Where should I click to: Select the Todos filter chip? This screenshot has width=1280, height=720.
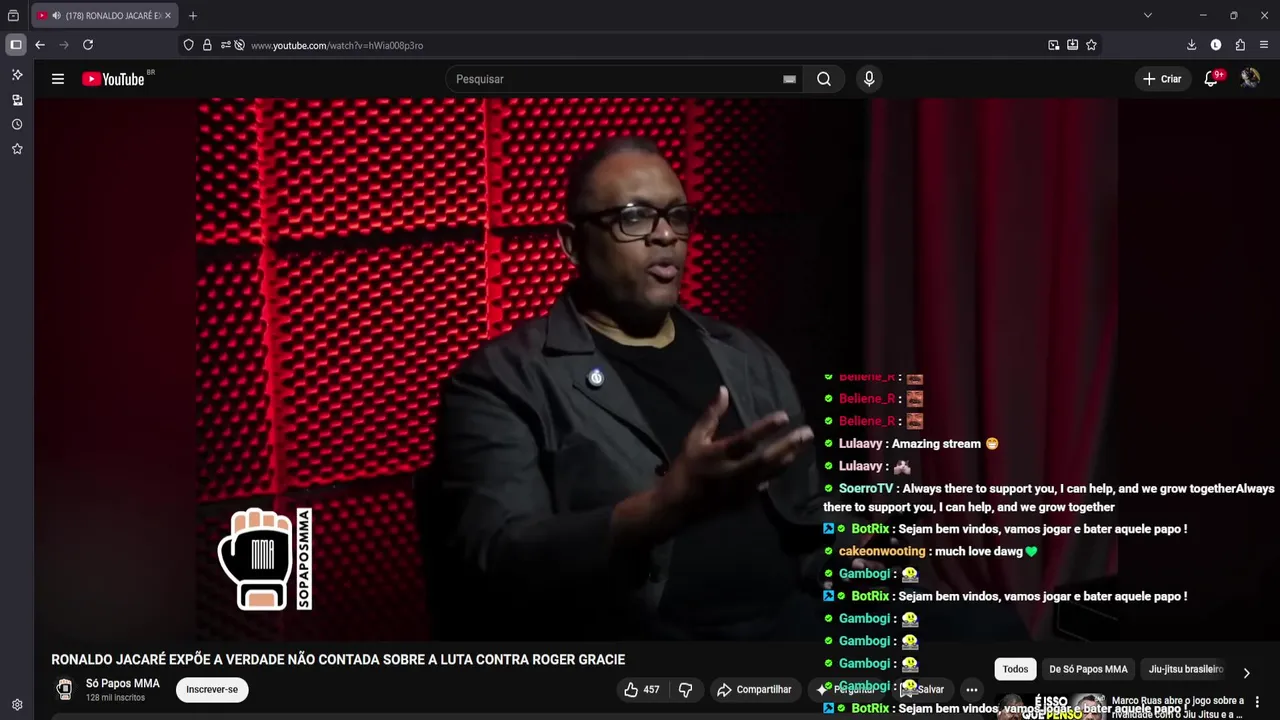coord(1016,669)
